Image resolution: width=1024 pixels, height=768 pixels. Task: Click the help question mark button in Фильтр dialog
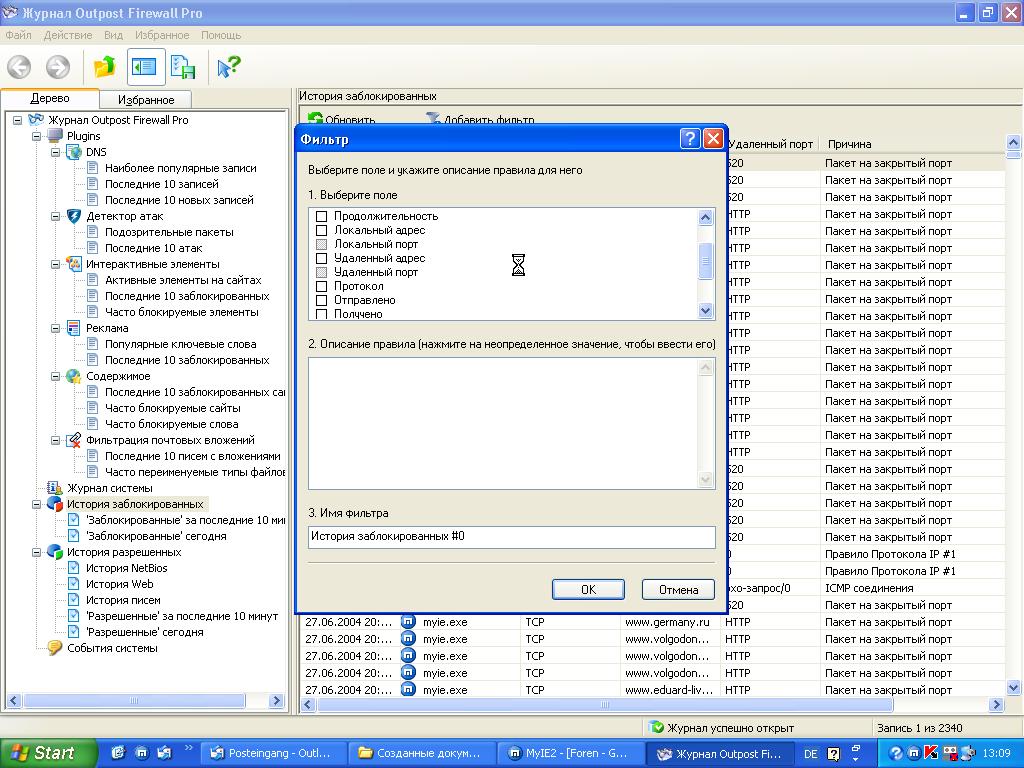pyautogui.click(x=690, y=139)
